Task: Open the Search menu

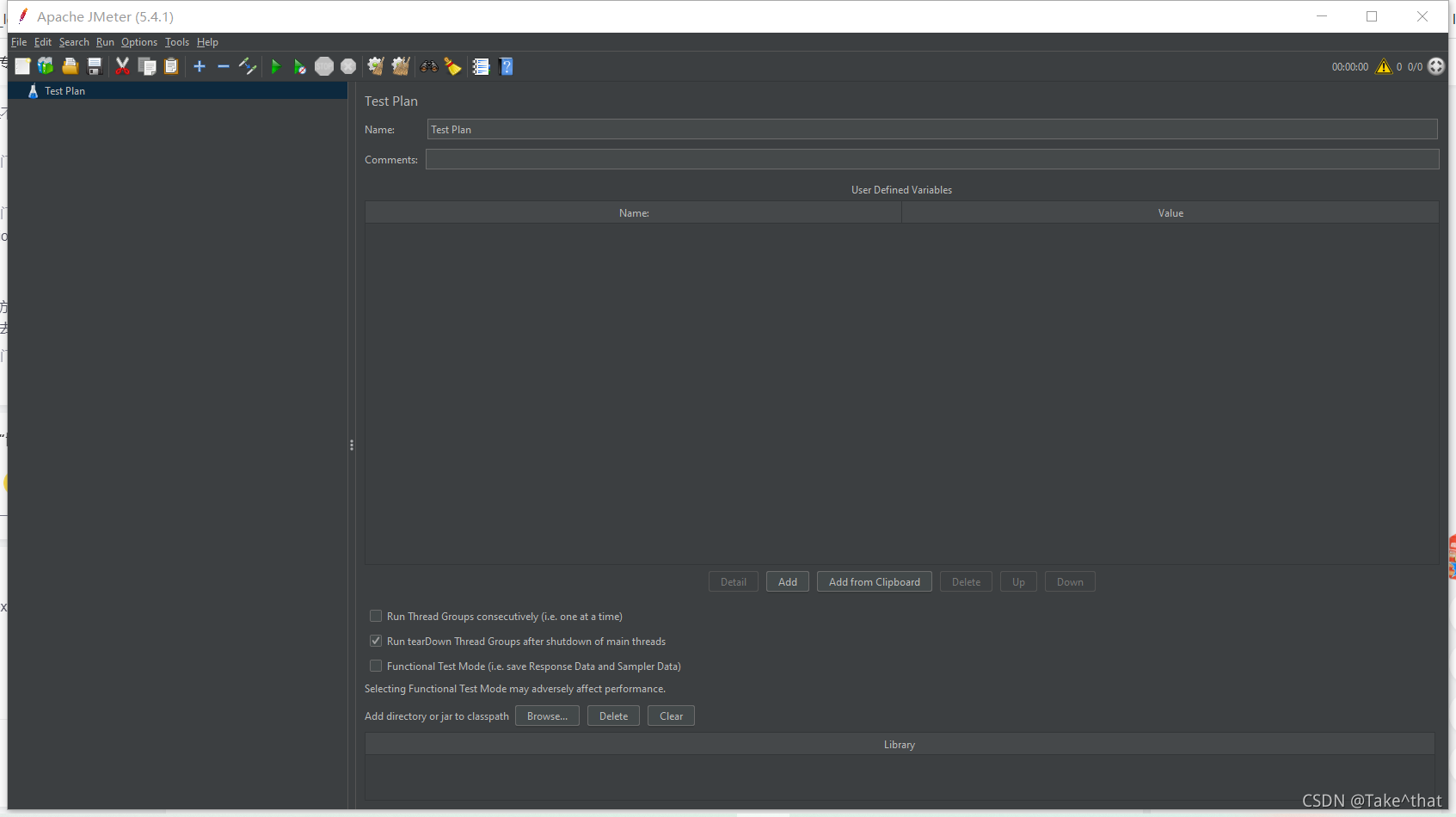Action: coord(74,42)
